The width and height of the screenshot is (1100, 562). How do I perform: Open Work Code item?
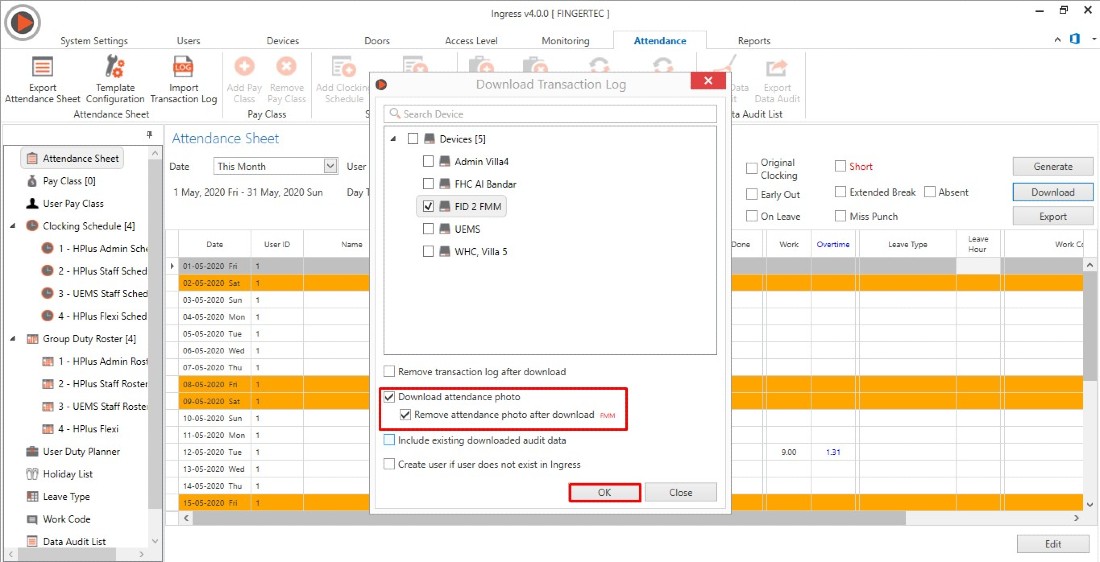[58, 519]
